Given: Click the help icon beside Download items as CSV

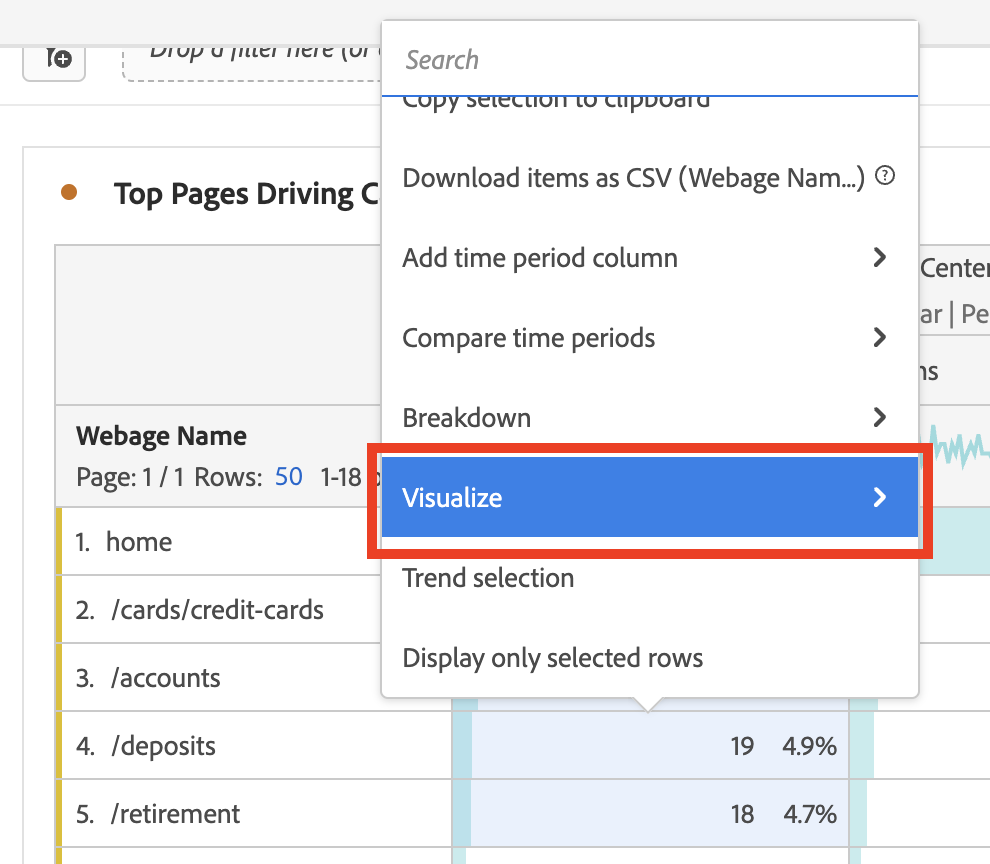Looking at the screenshot, I should click(885, 176).
